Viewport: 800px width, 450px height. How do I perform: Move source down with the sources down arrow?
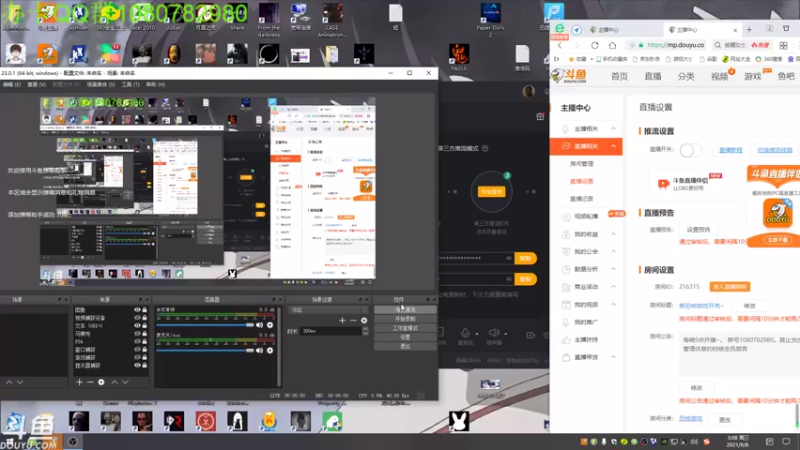pos(125,382)
